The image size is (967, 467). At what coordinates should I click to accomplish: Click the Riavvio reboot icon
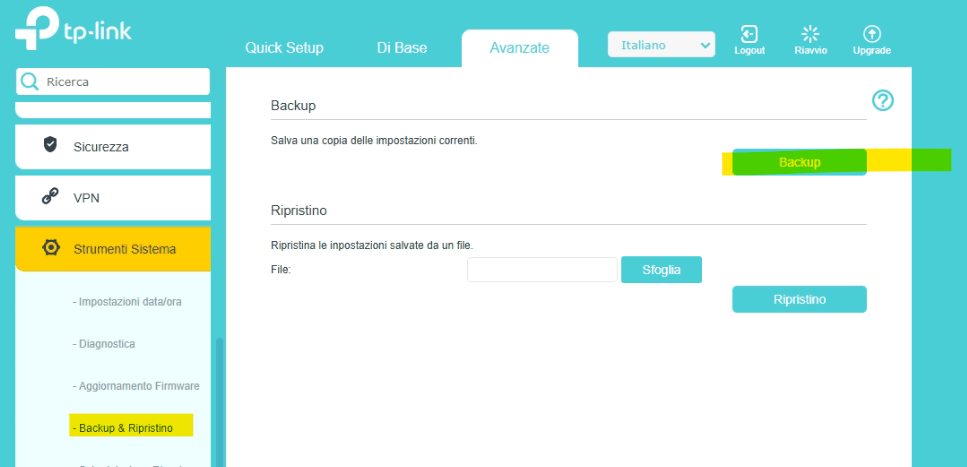click(810, 34)
